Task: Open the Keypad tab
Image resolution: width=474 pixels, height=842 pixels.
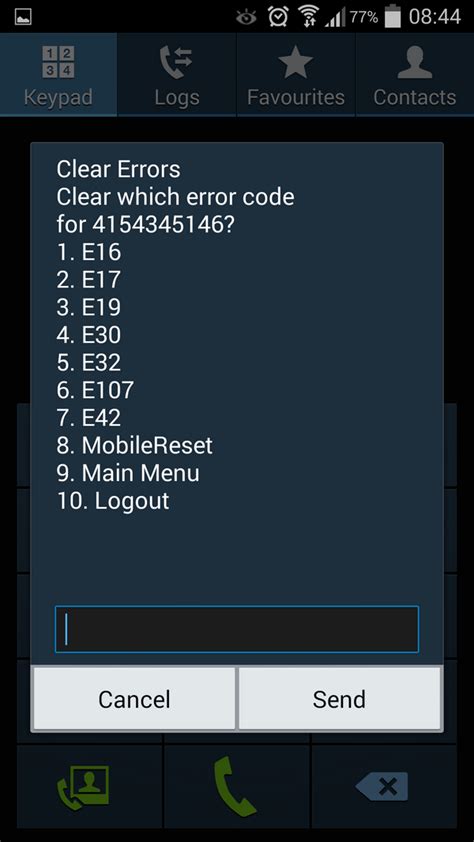Action: coord(58,75)
